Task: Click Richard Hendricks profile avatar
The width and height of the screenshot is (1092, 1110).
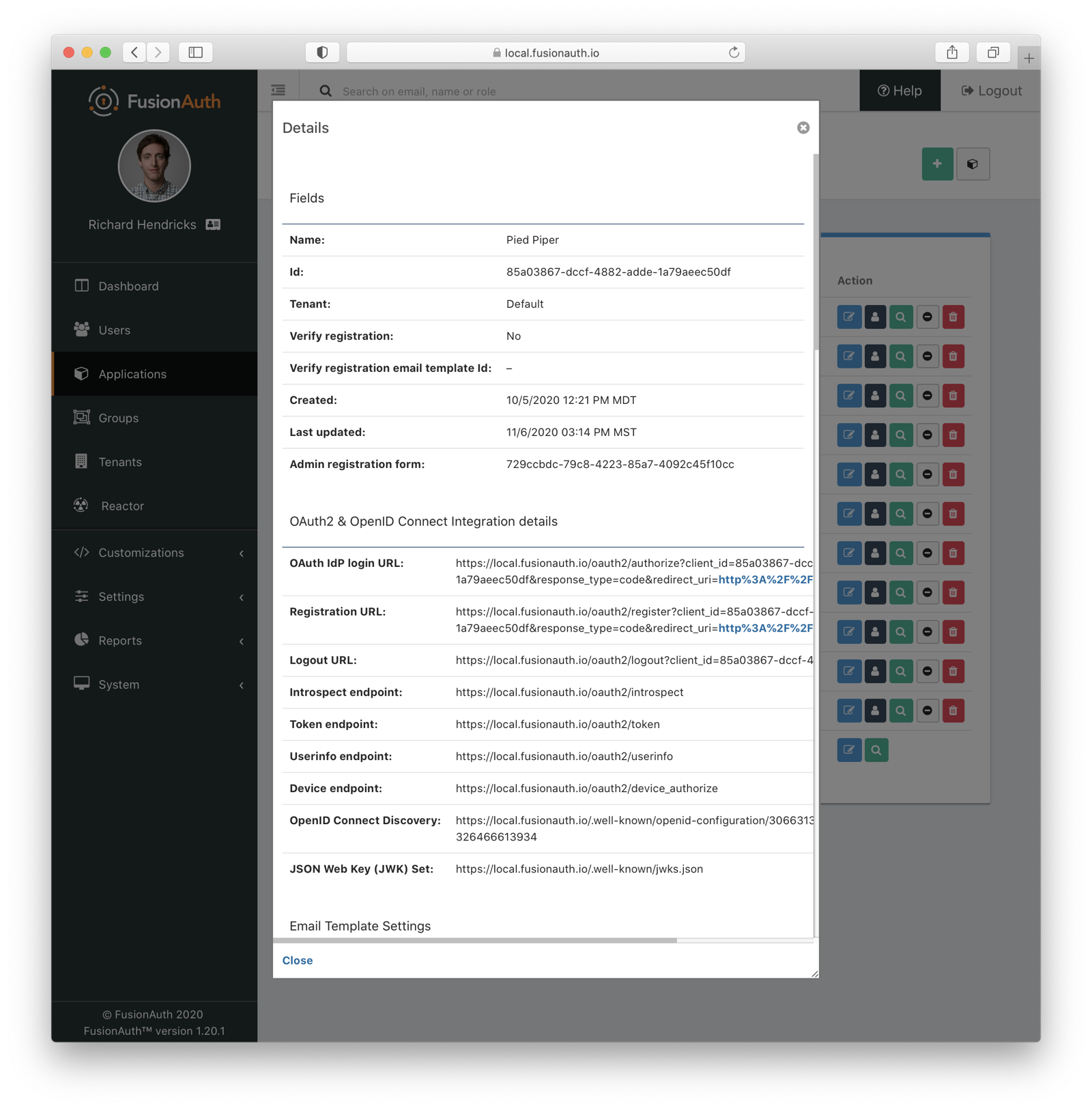Action: tap(154, 166)
